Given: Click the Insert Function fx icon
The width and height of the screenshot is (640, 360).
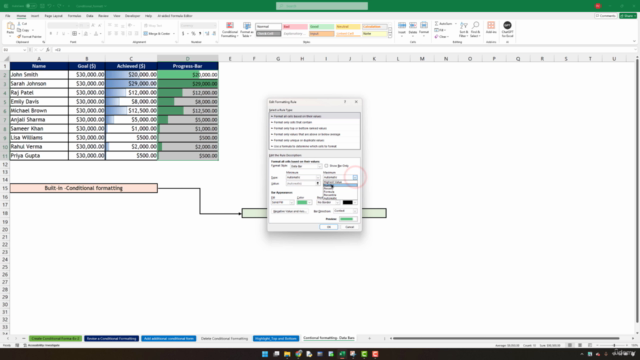Looking at the screenshot, I should [48, 50].
